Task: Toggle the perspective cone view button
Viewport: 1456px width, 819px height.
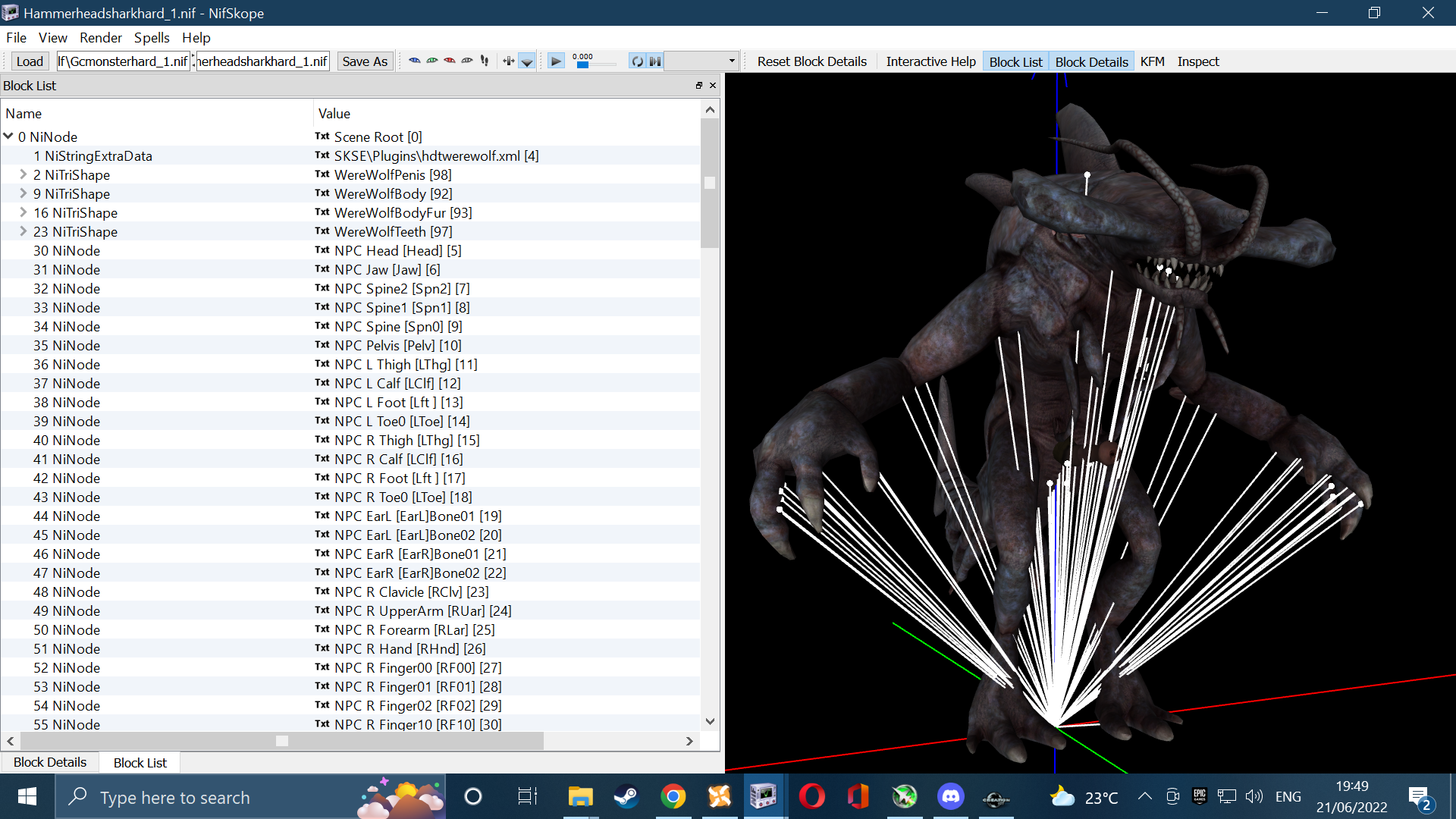Action: 526,61
